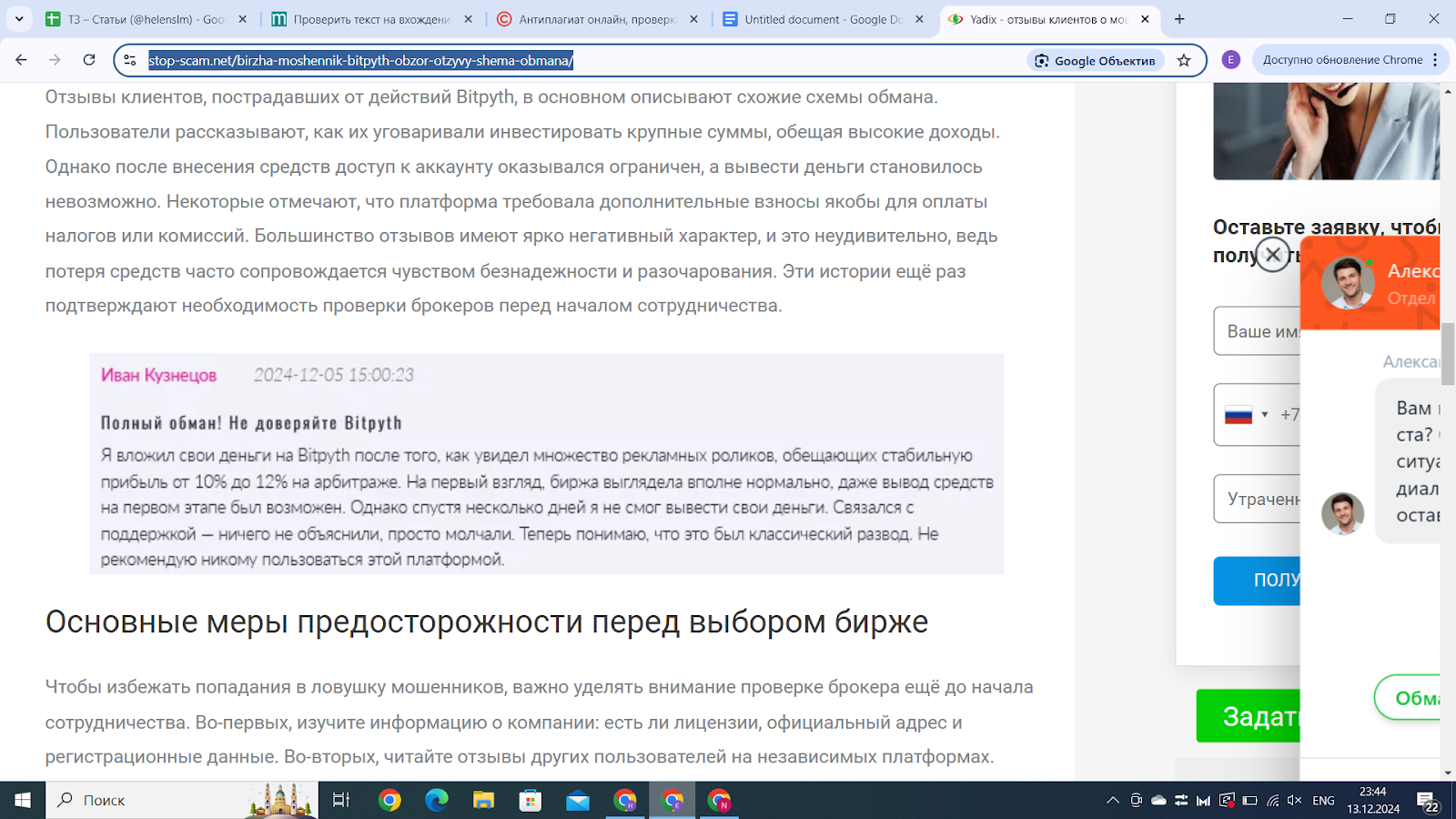The width and height of the screenshot is (1456, 819).
Task: Switch to the Untitled document Google Docs tab
Action: click(x=823, y=19)
